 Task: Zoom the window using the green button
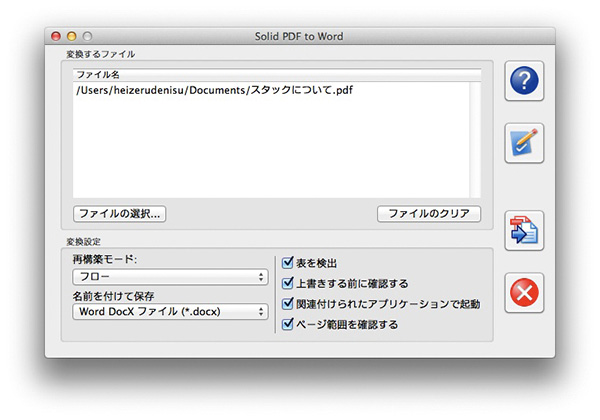(x=86, y=37)
